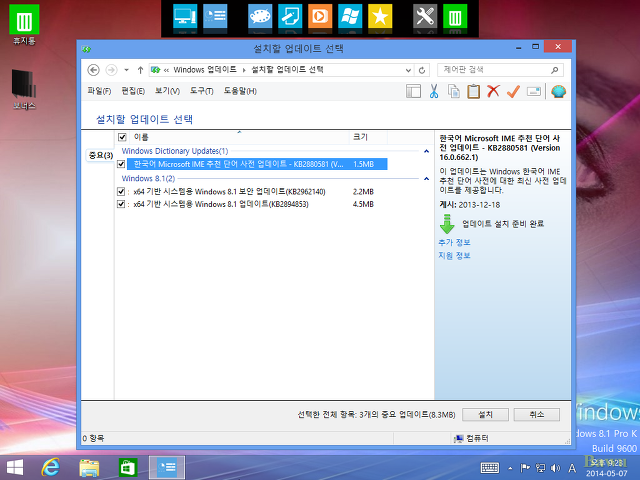
Task: Open the 보너스 desktop folder icon
Action: (x=24, y=89)
